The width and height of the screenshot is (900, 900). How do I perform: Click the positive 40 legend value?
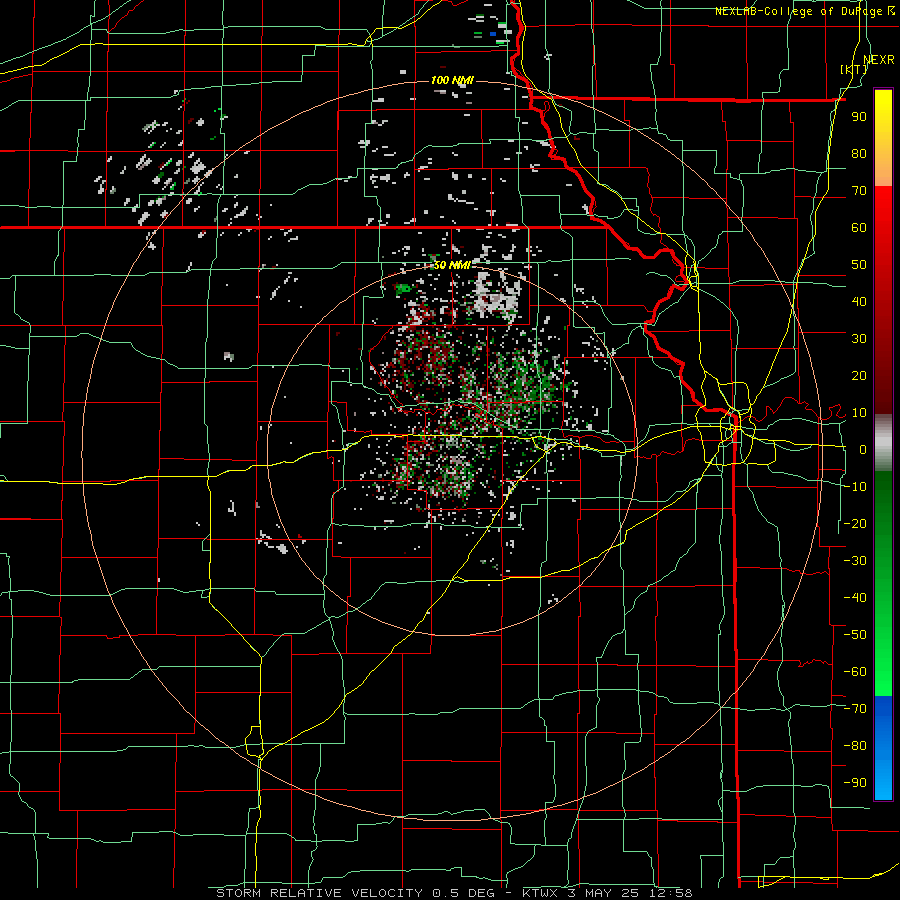(x=859, y=302)
